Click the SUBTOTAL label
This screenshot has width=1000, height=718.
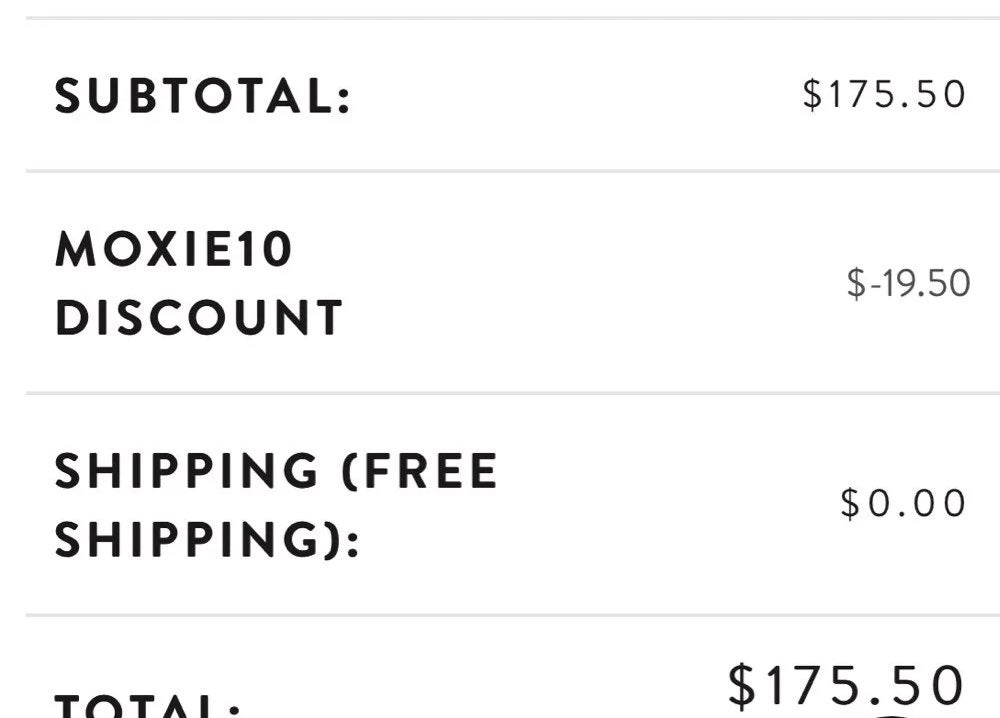203,97
